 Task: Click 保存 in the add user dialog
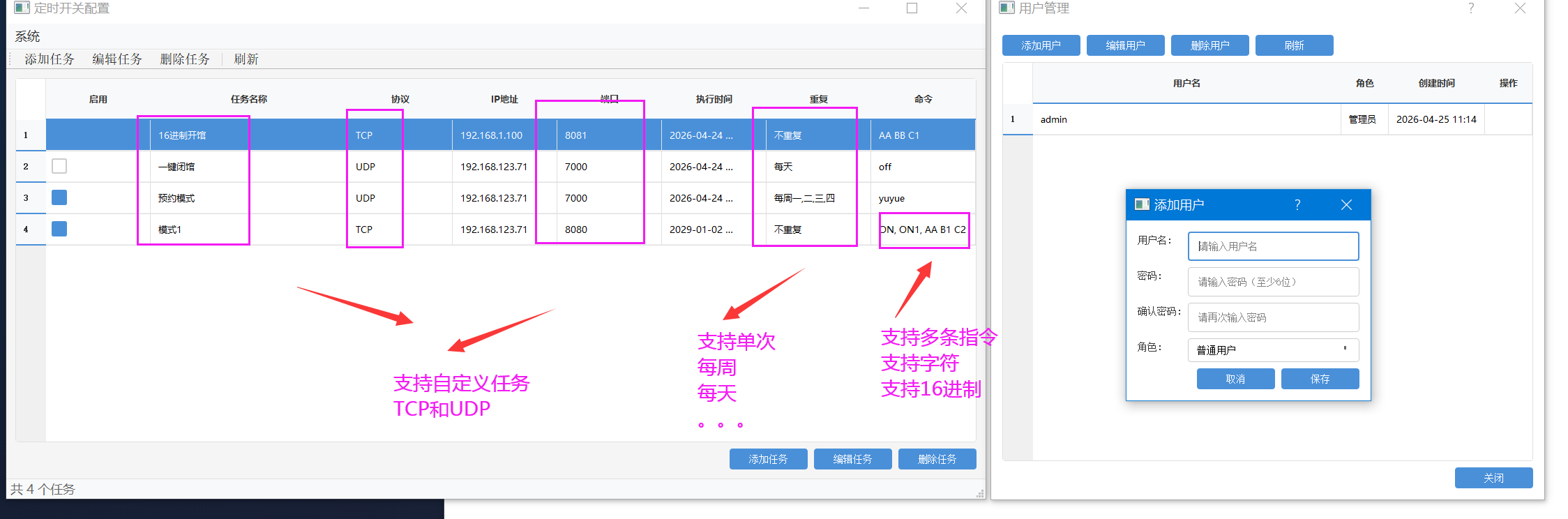pos(1320,379)
